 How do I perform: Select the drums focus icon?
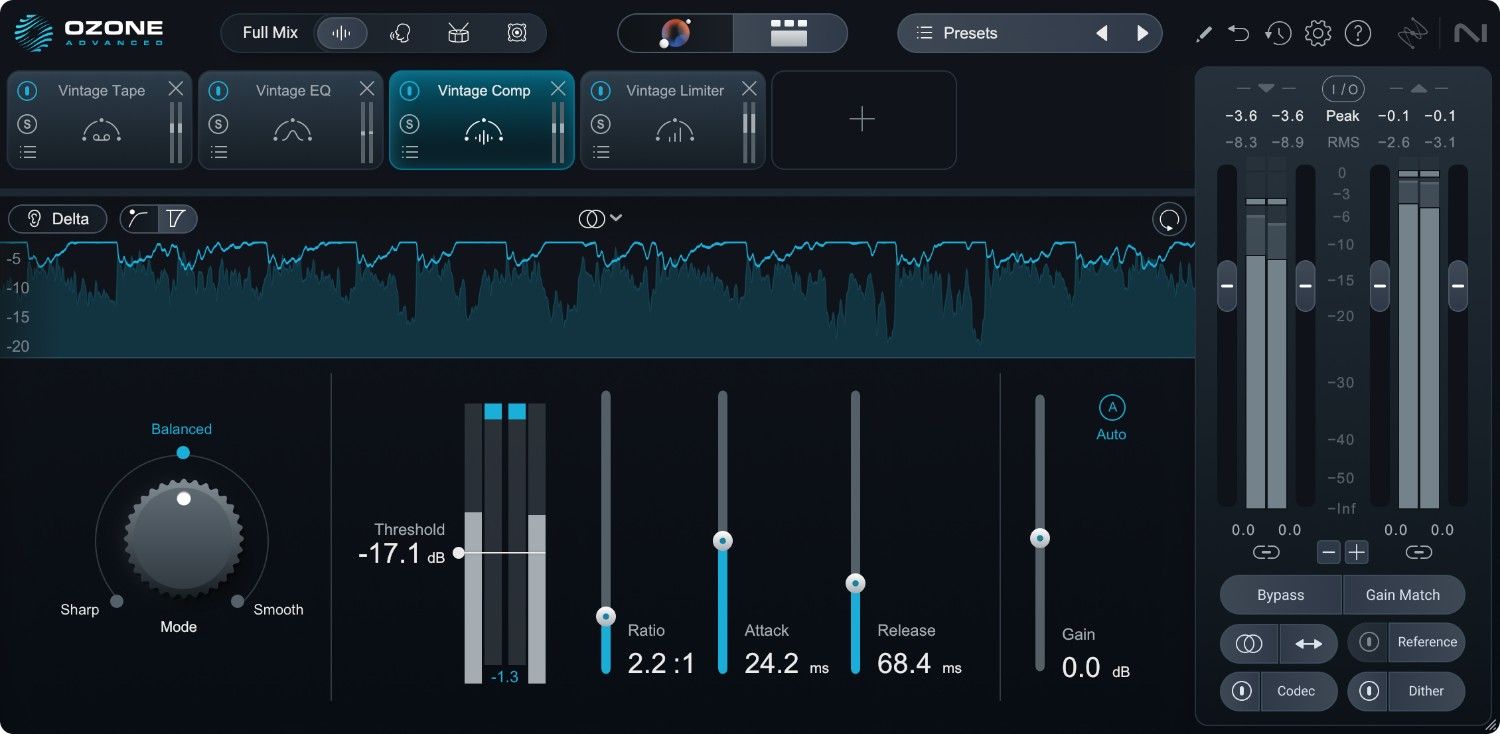point(458,33)
